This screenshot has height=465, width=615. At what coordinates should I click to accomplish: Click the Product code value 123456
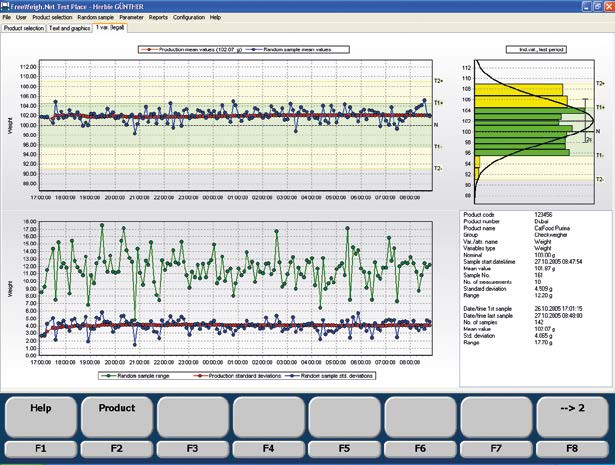[543, 215]
